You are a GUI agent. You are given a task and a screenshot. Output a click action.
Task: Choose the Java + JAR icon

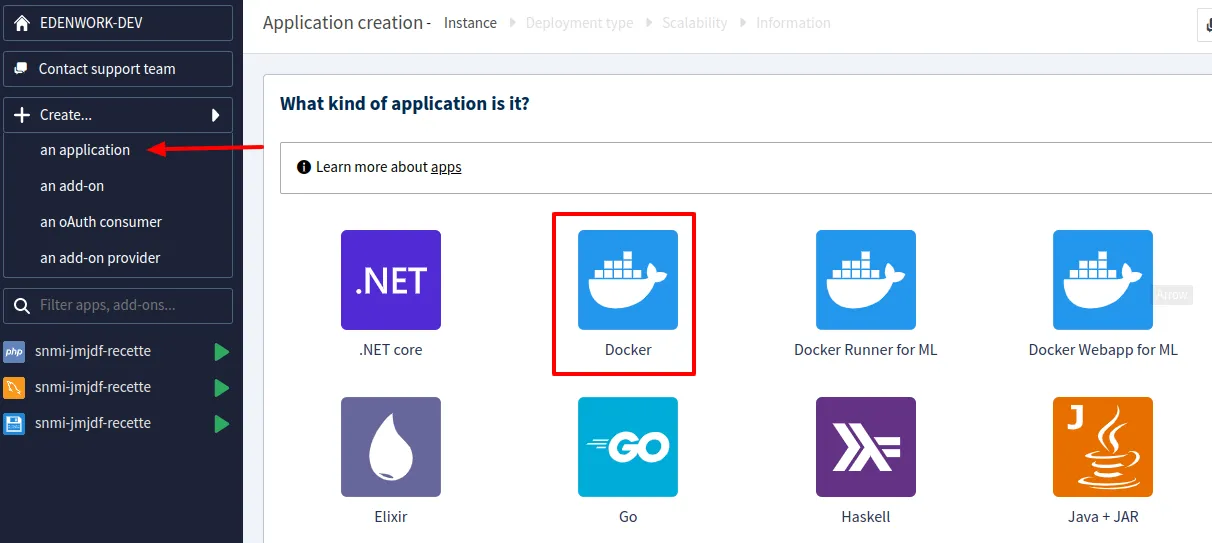pyautogui.click(x=1103, y=447)
